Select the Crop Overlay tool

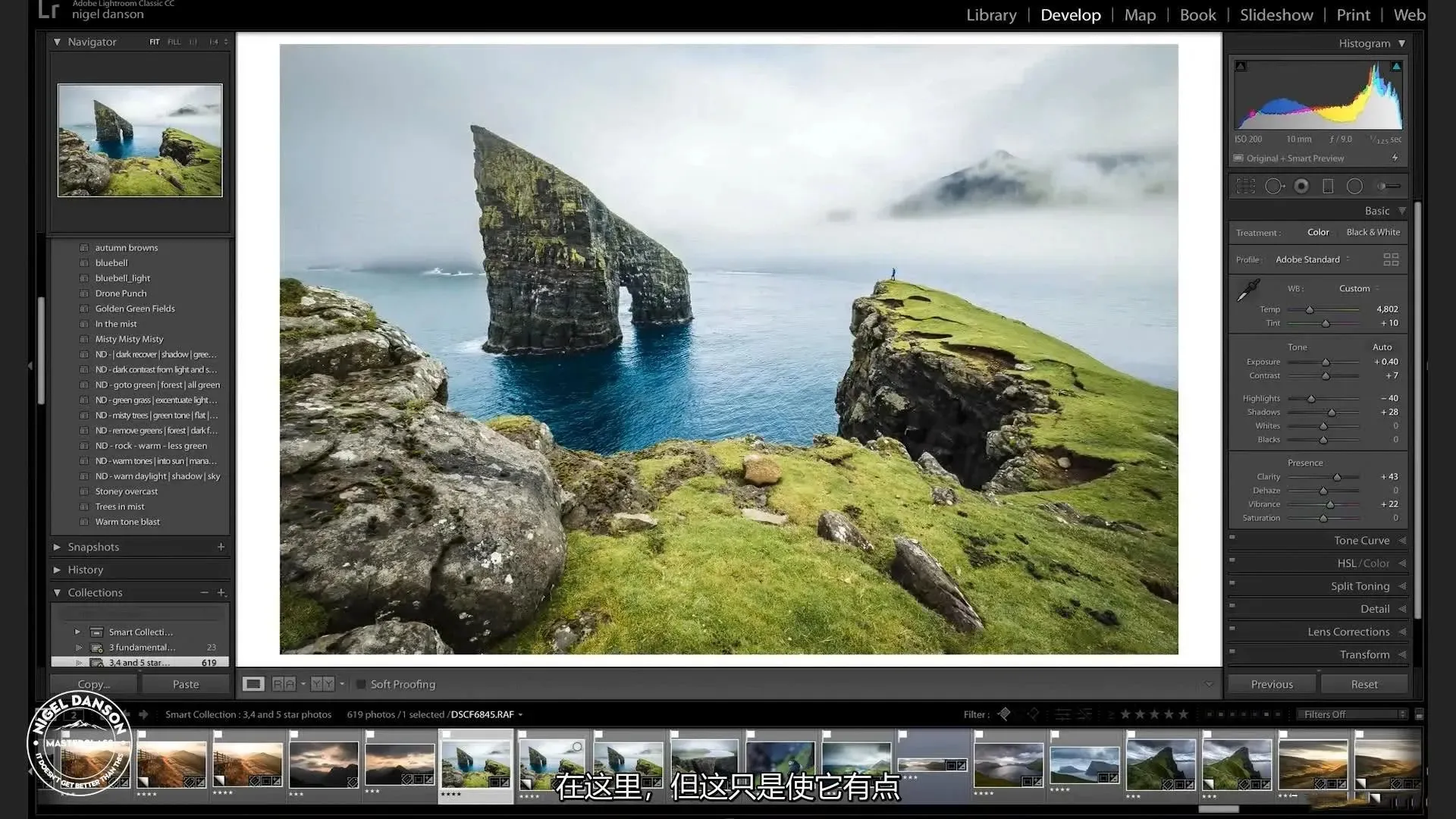tap(1245, 186)
